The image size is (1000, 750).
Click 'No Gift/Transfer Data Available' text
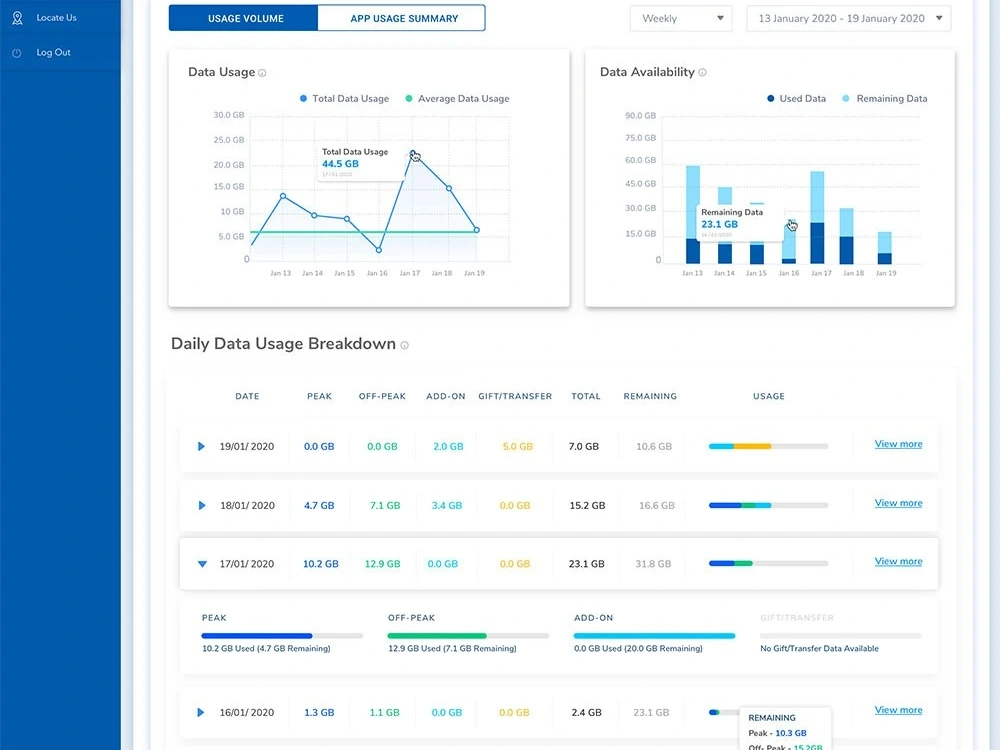pyautogui.click(x=819, y=649)
